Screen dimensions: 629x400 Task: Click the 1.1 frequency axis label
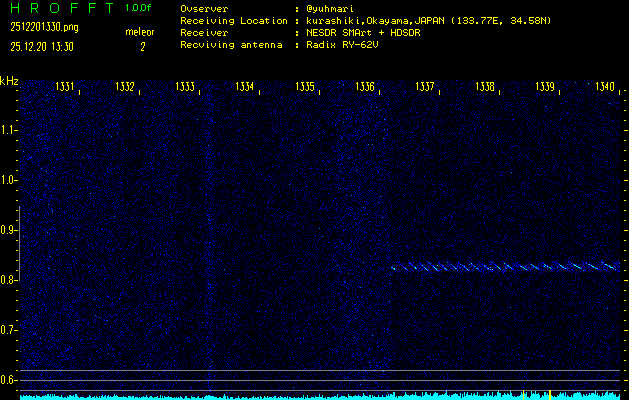(9, 130)
